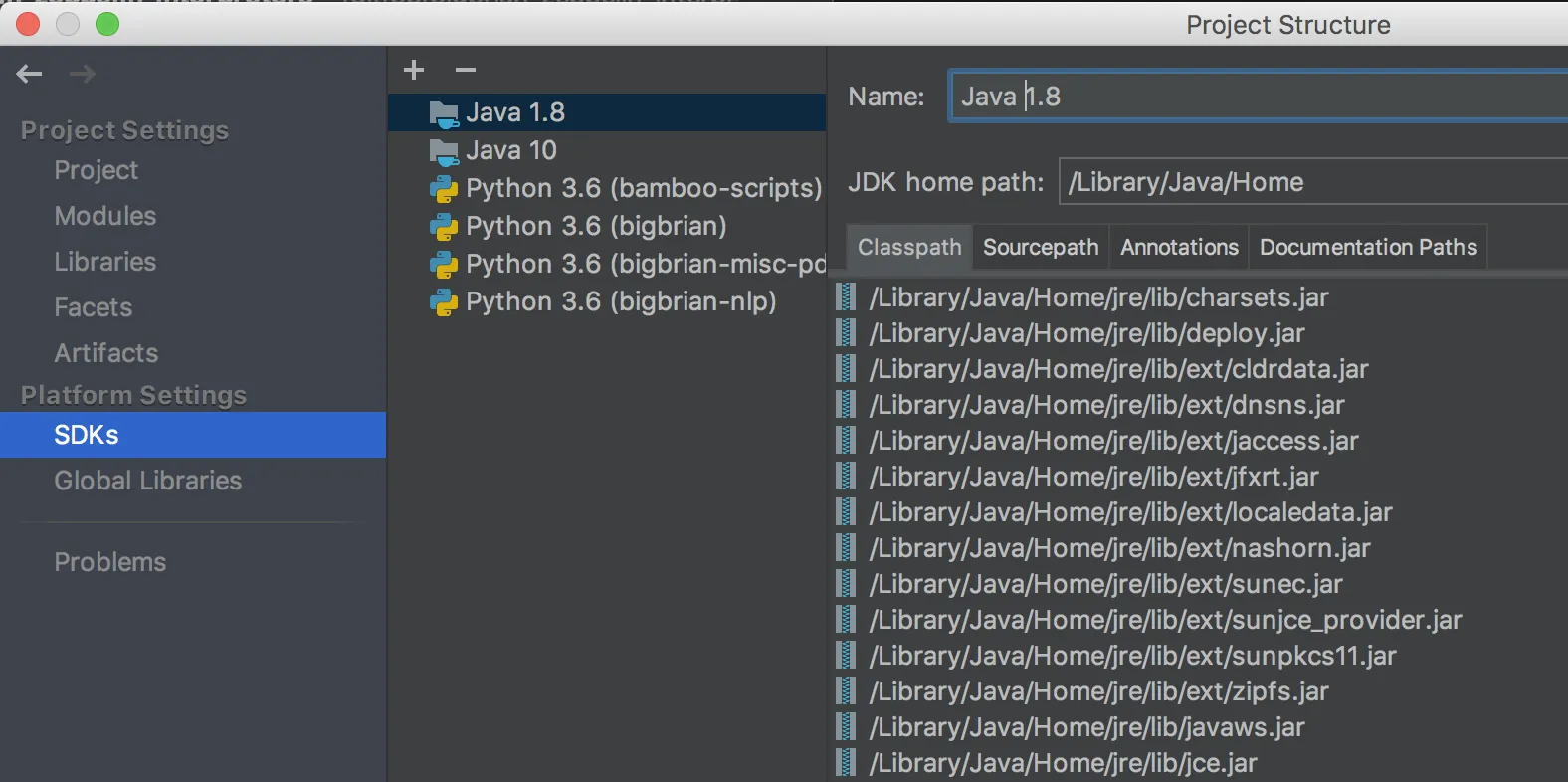Switch to the Classpath tab
The image size is (1568, 782).
tap(909, 247)
